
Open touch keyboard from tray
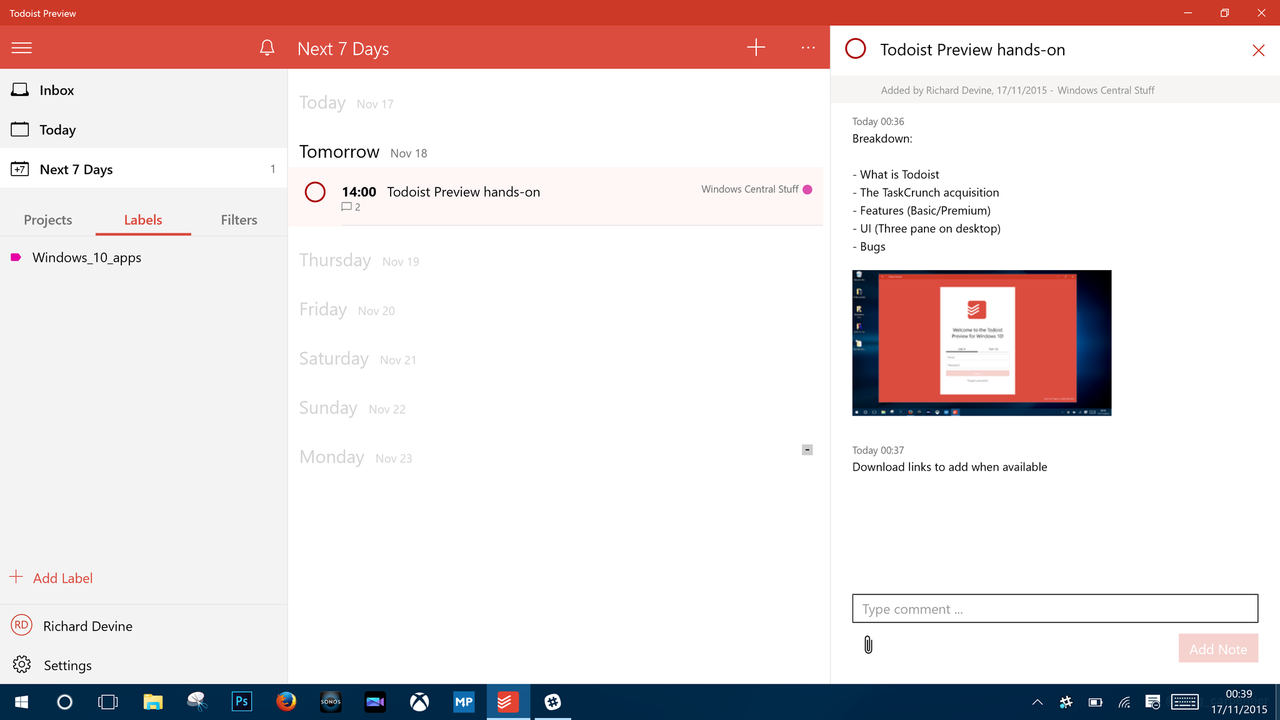[x=1185, y=702]
